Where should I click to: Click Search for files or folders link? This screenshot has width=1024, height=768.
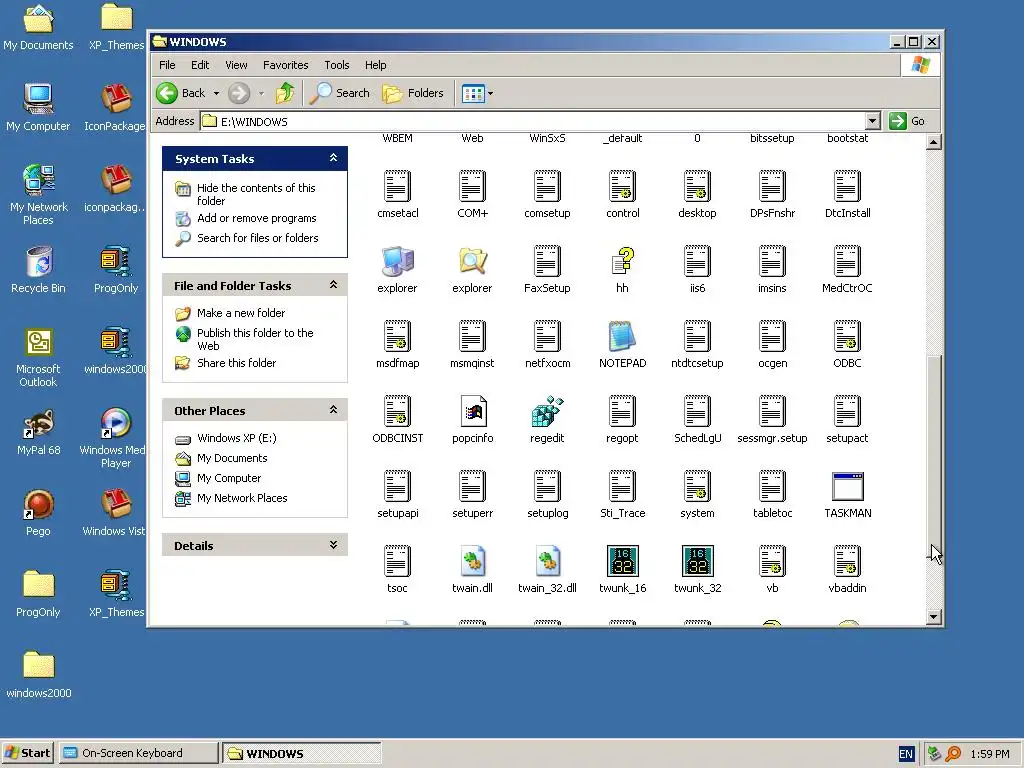pyautogui.click(x=258, y=238)
